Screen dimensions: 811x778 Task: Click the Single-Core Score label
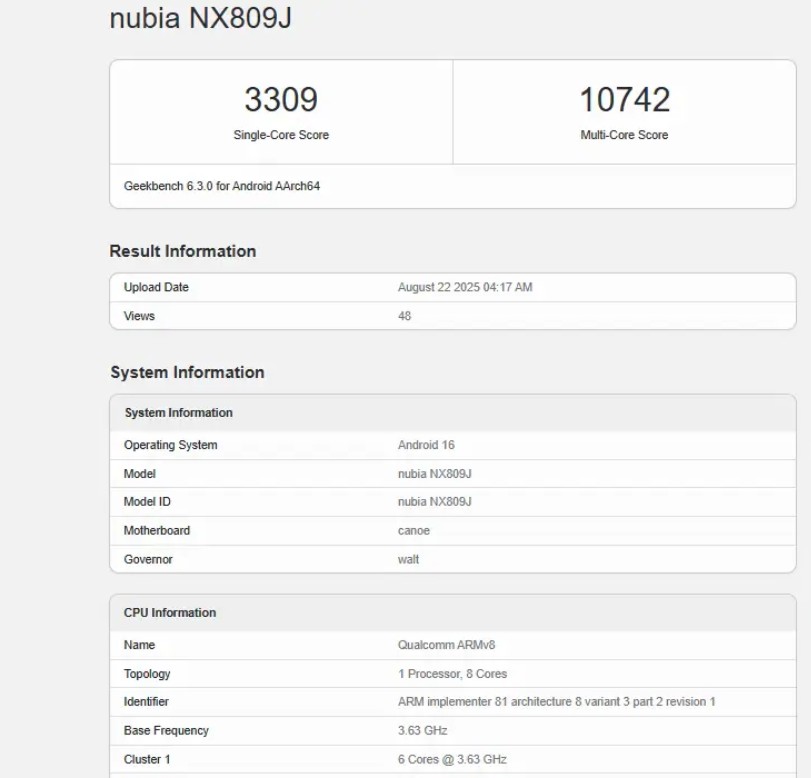click(x=281, y=135)
